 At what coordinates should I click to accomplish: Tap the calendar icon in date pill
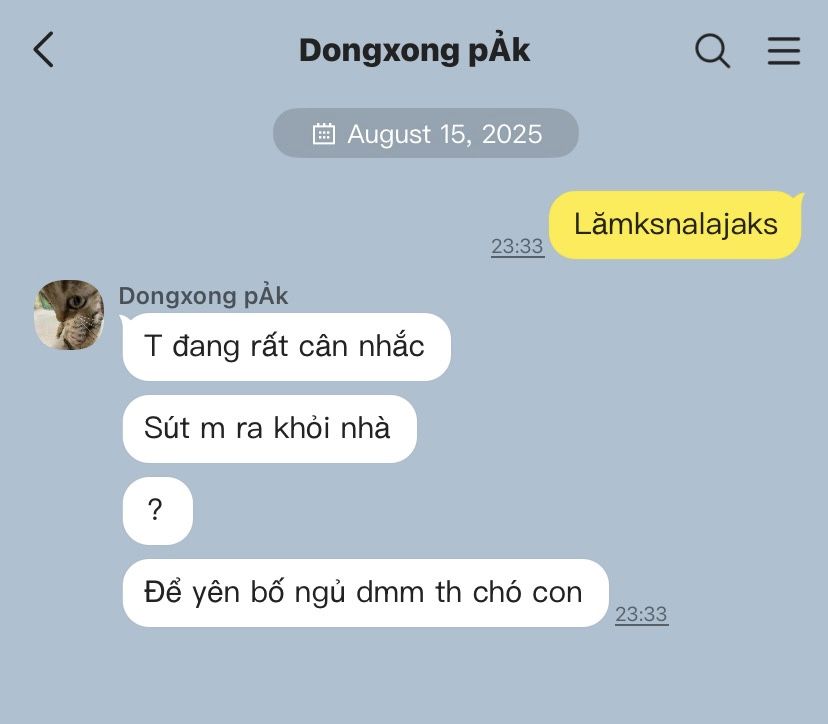pyautogui.click(x=324, y=134)
